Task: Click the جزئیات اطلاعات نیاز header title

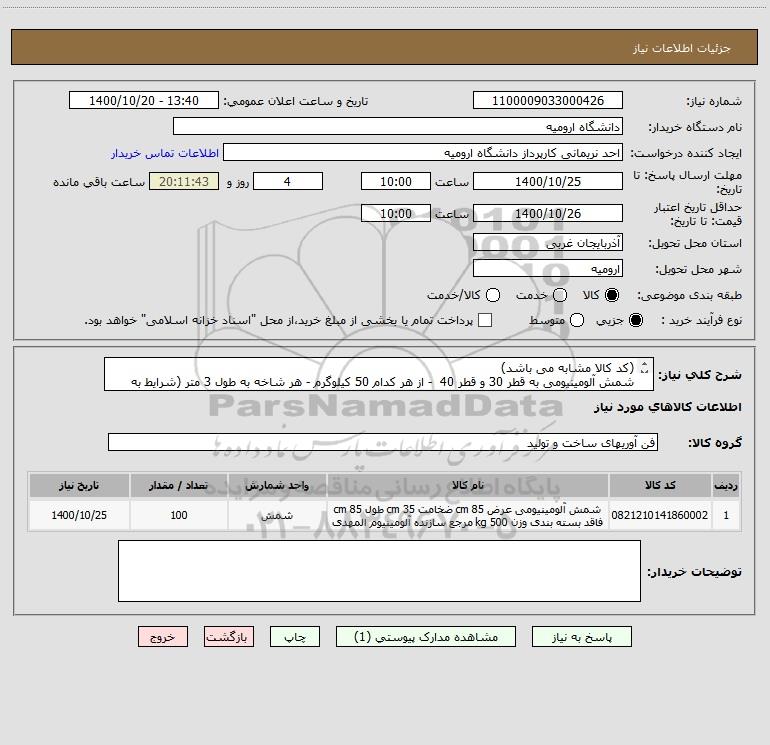Action: [x=681, y=48]
